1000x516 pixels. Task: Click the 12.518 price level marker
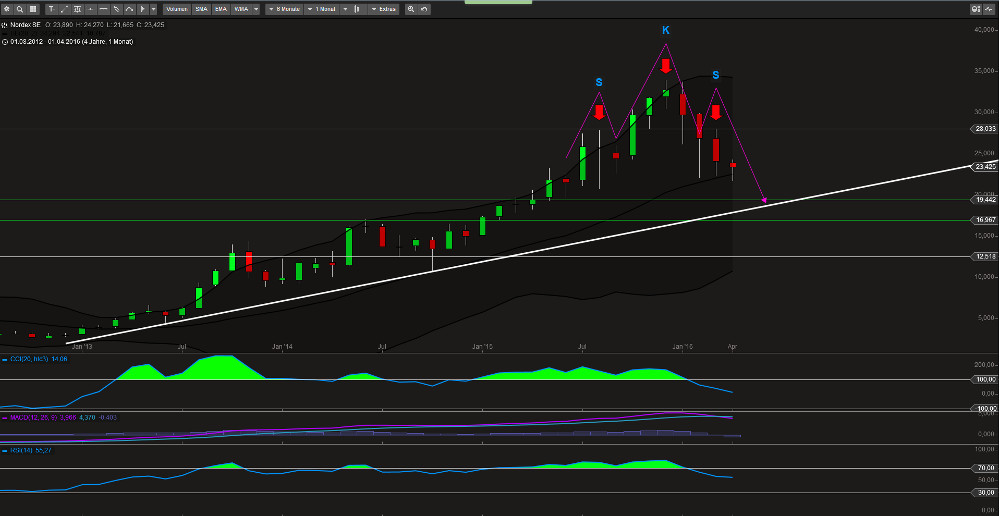982,256
